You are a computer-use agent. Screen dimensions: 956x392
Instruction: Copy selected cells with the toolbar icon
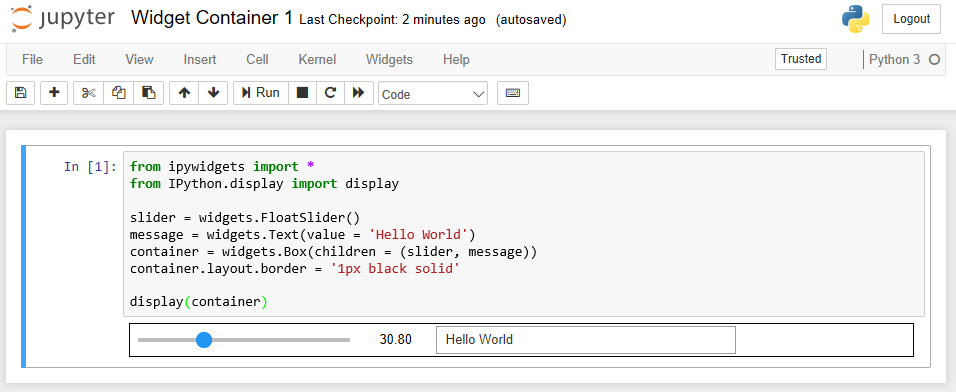tap(118, 93)
